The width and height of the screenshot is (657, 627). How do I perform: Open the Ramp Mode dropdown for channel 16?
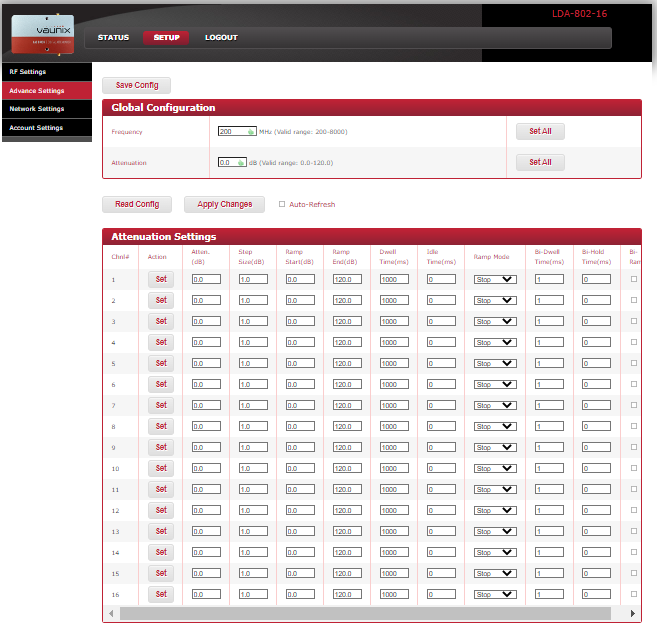pyautogui.click(x=495, y=594)
